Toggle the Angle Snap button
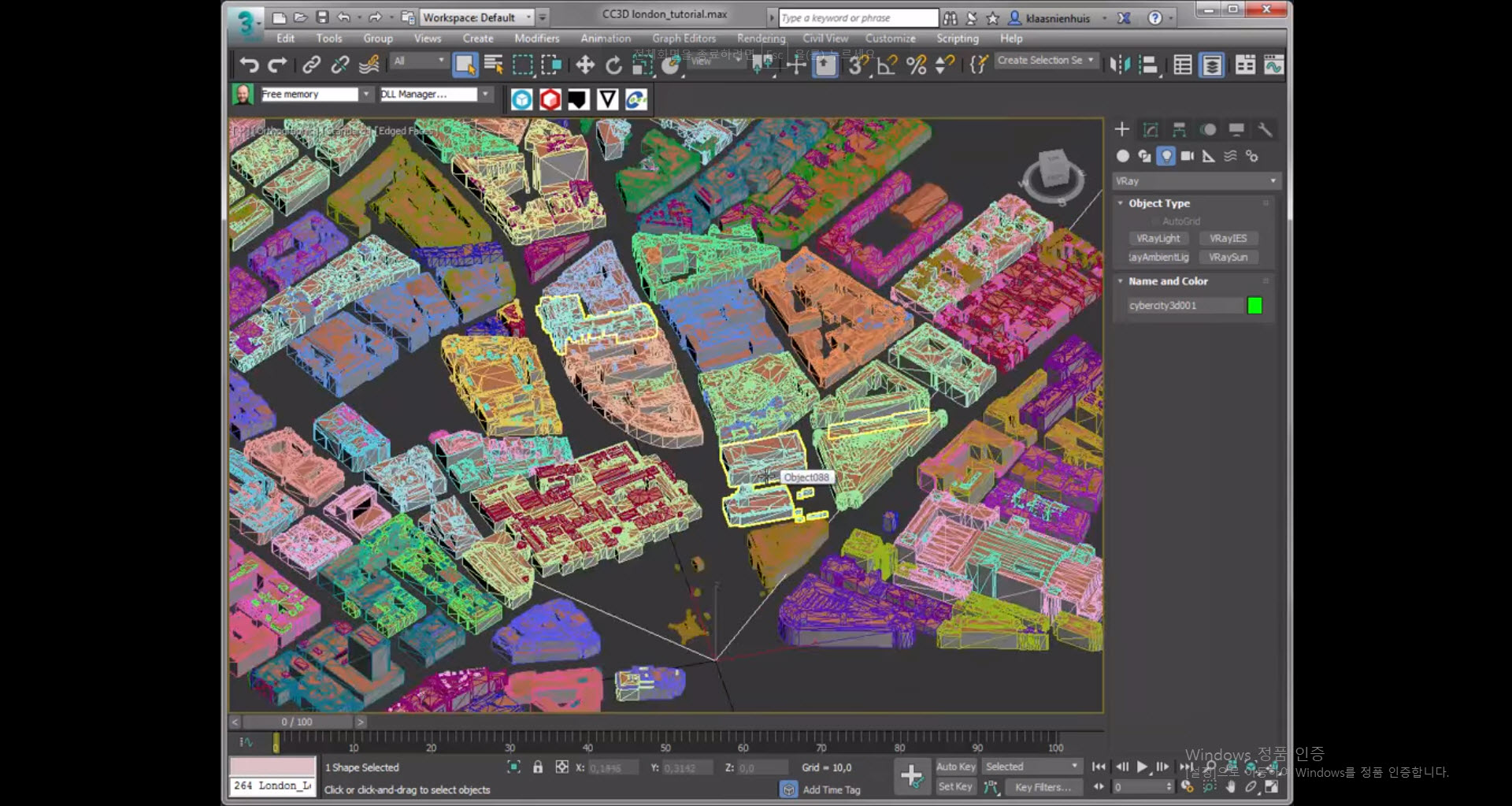This screenshot has height=806, width=1512. 887,65
